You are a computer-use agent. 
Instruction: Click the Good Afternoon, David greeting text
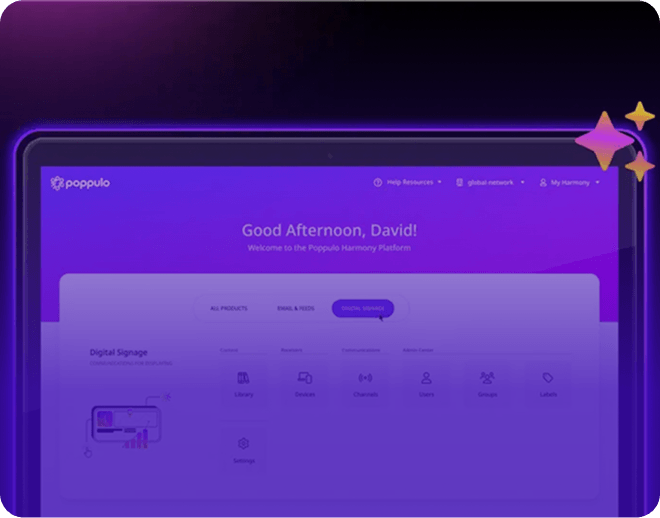click(329, 231)
